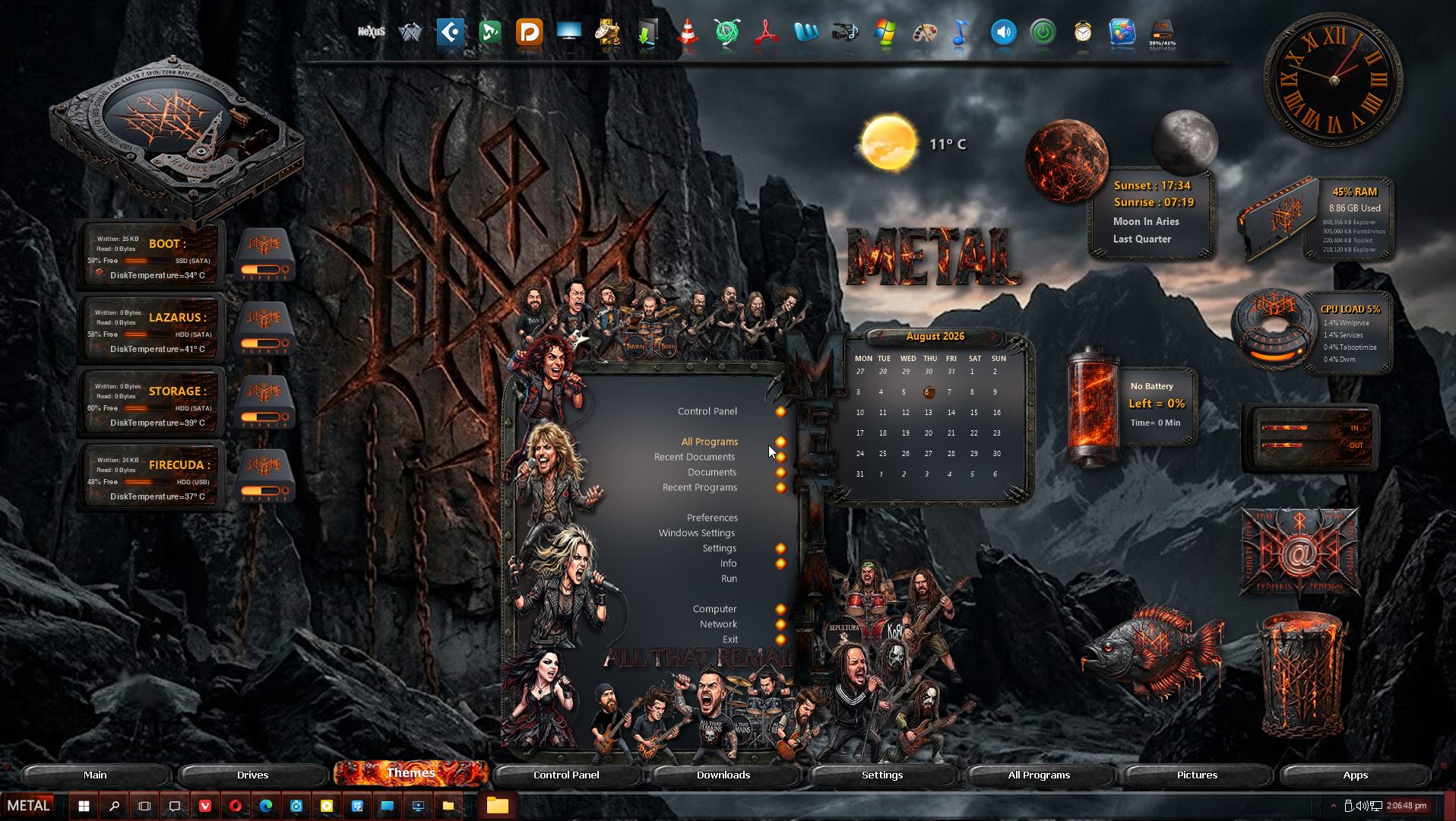This screenshot has width=1456, height=821.
Task: Open the drive icon beside STORAGE
Action: [264, 402]
